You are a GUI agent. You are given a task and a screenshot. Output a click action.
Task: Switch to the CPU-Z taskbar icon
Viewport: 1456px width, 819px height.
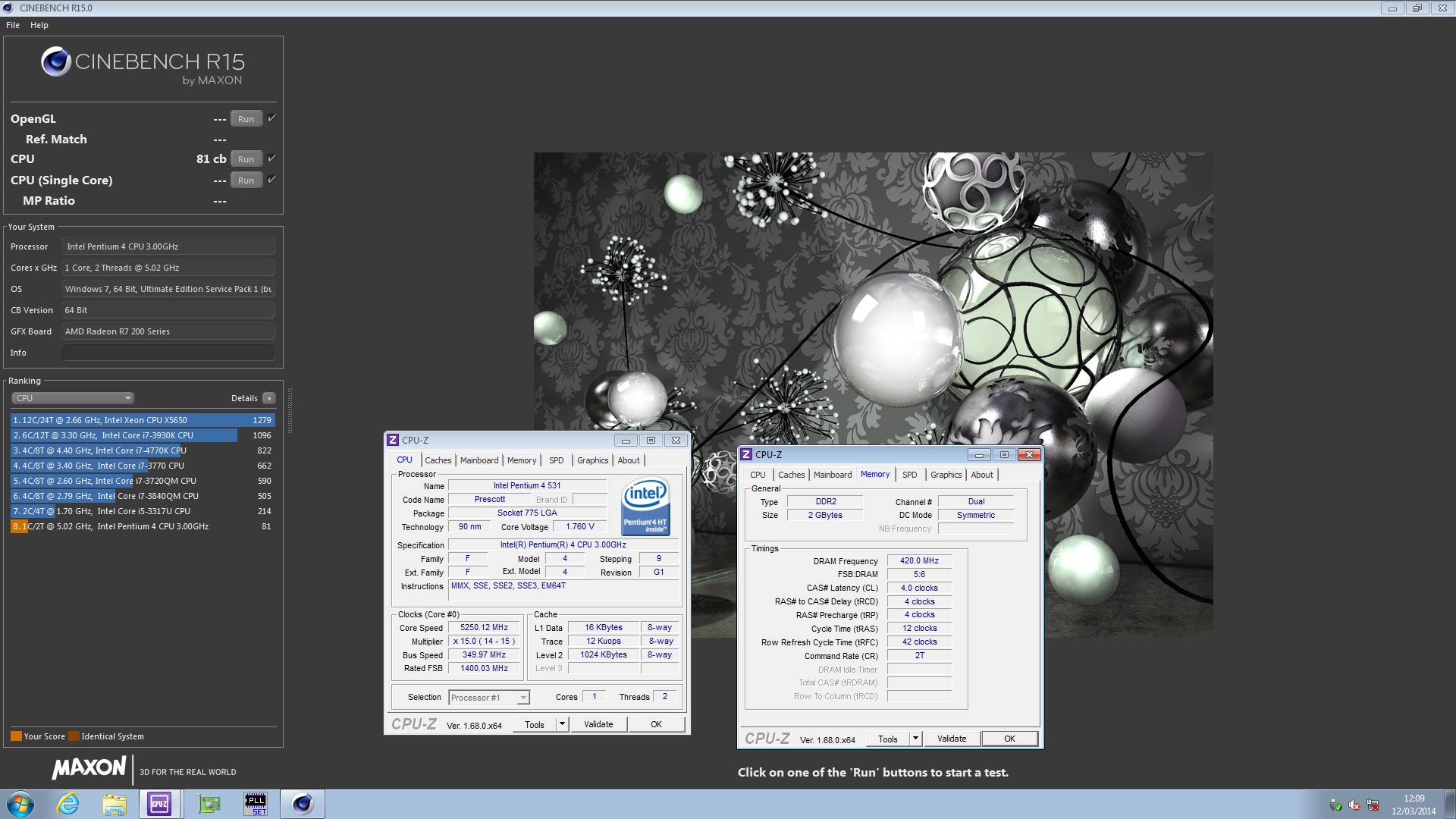pos(160,804)
